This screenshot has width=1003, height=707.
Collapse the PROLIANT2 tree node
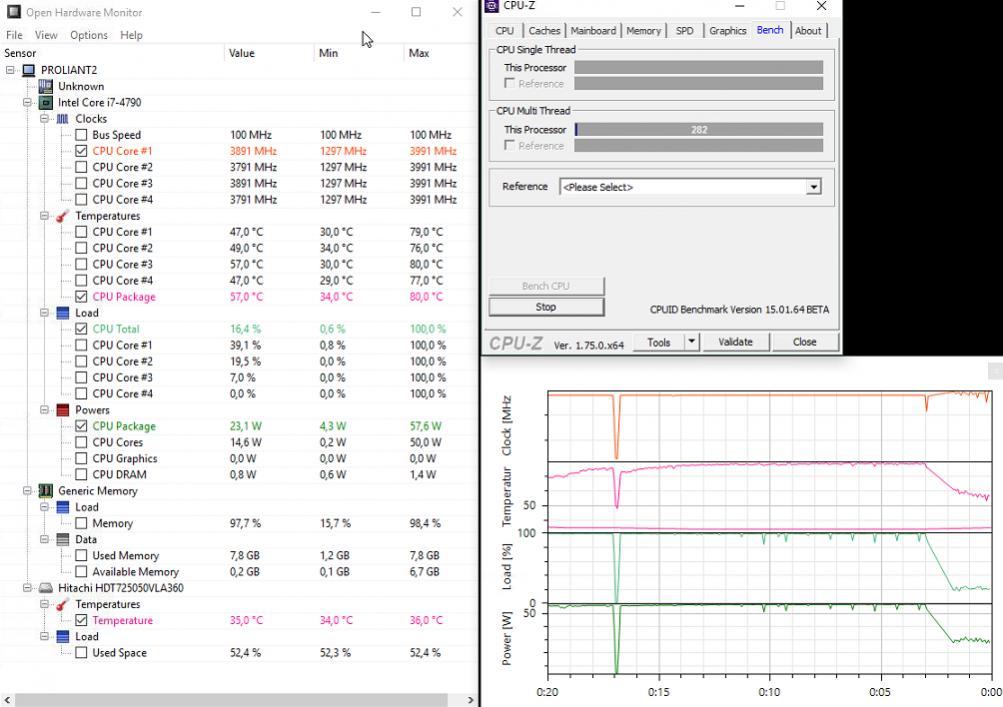pos(10,70)
